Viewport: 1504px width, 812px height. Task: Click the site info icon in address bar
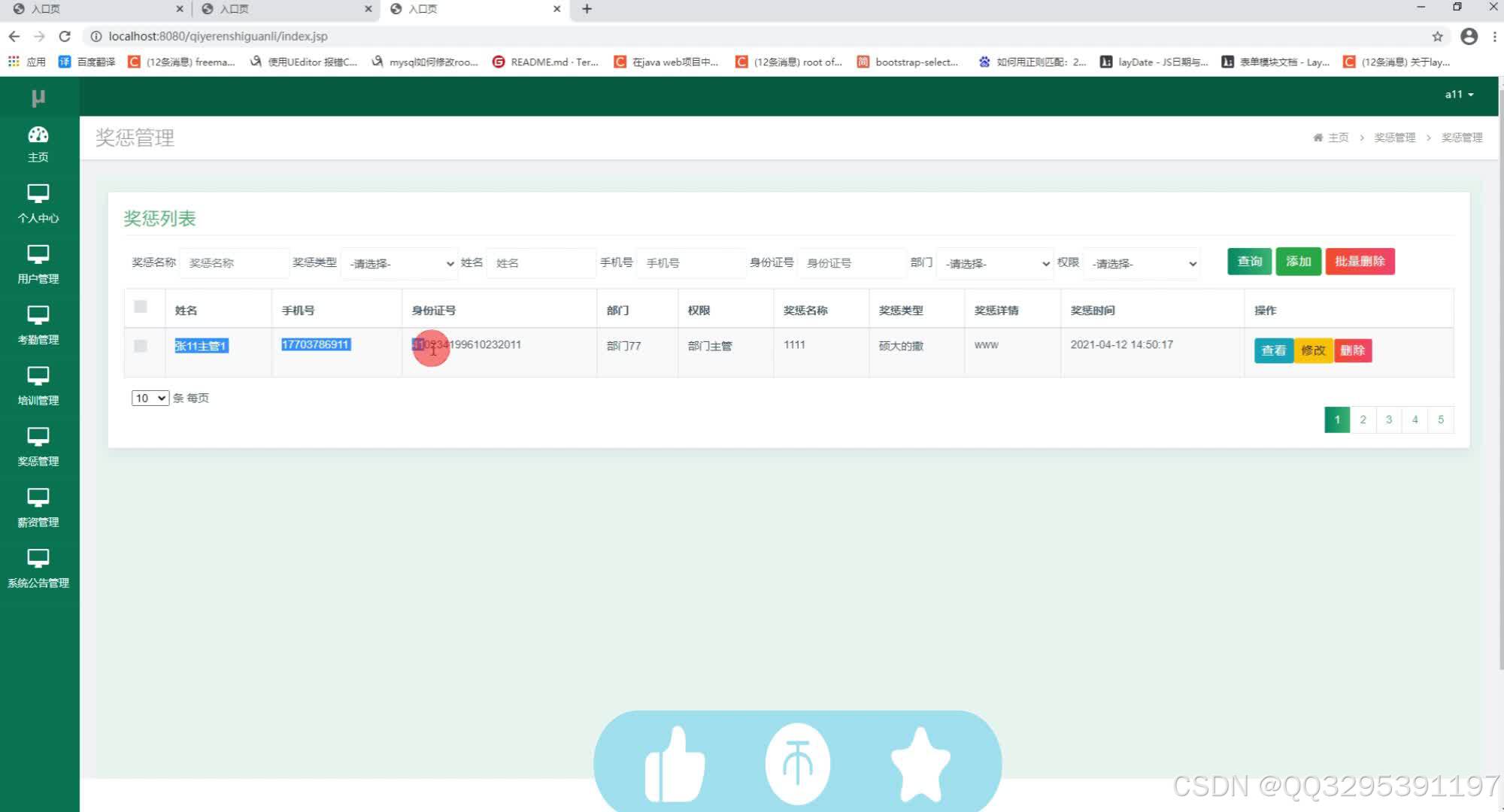[x=96, y=36]
